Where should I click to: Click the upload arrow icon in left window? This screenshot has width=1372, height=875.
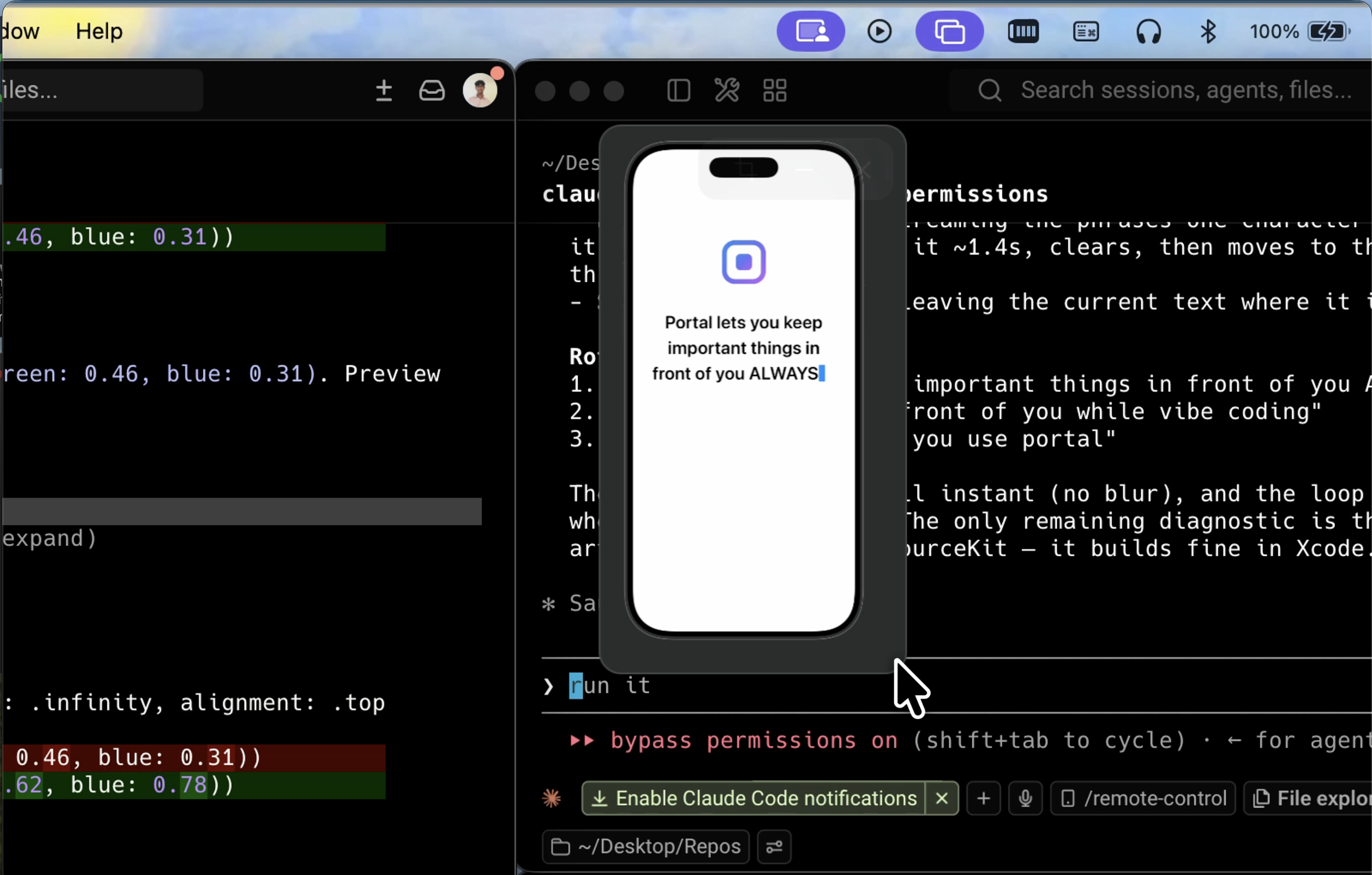tap(384, 90)
